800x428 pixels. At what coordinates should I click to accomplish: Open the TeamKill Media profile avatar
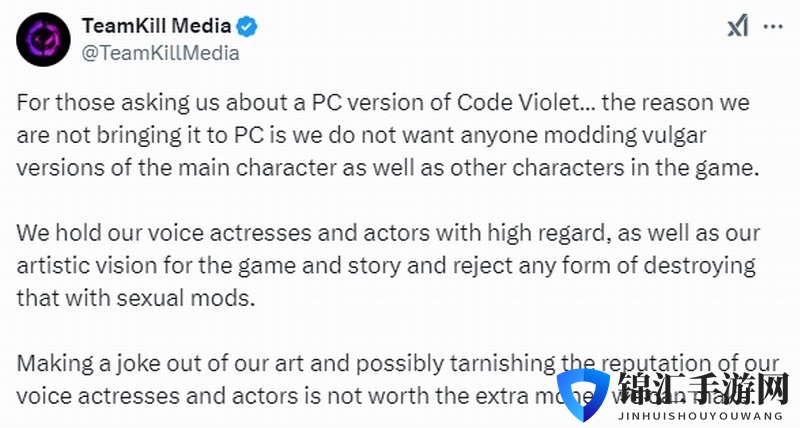(x=43, y=39)
